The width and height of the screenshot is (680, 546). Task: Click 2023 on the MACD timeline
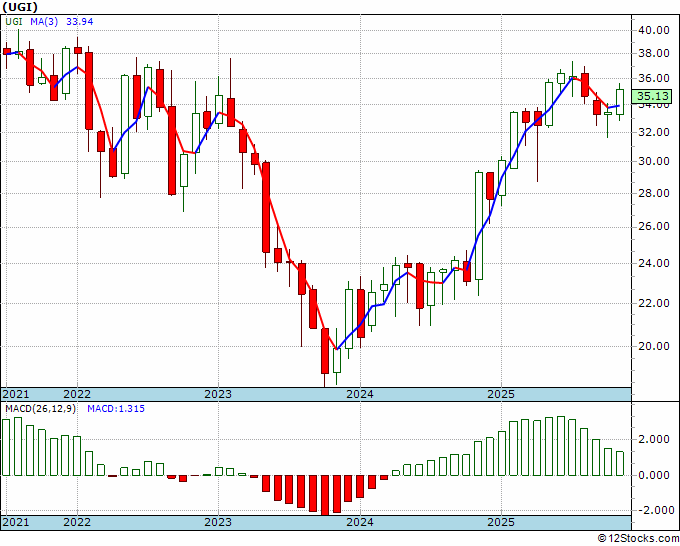(x=218, y=522)
